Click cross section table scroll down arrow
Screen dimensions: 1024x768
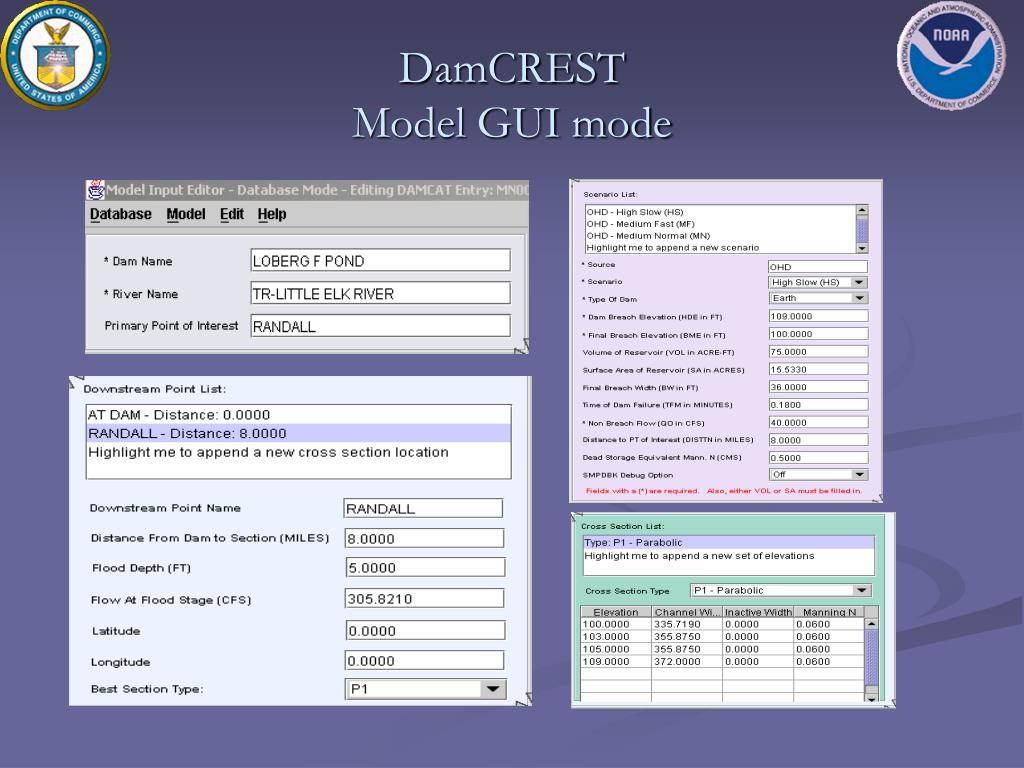871,697
